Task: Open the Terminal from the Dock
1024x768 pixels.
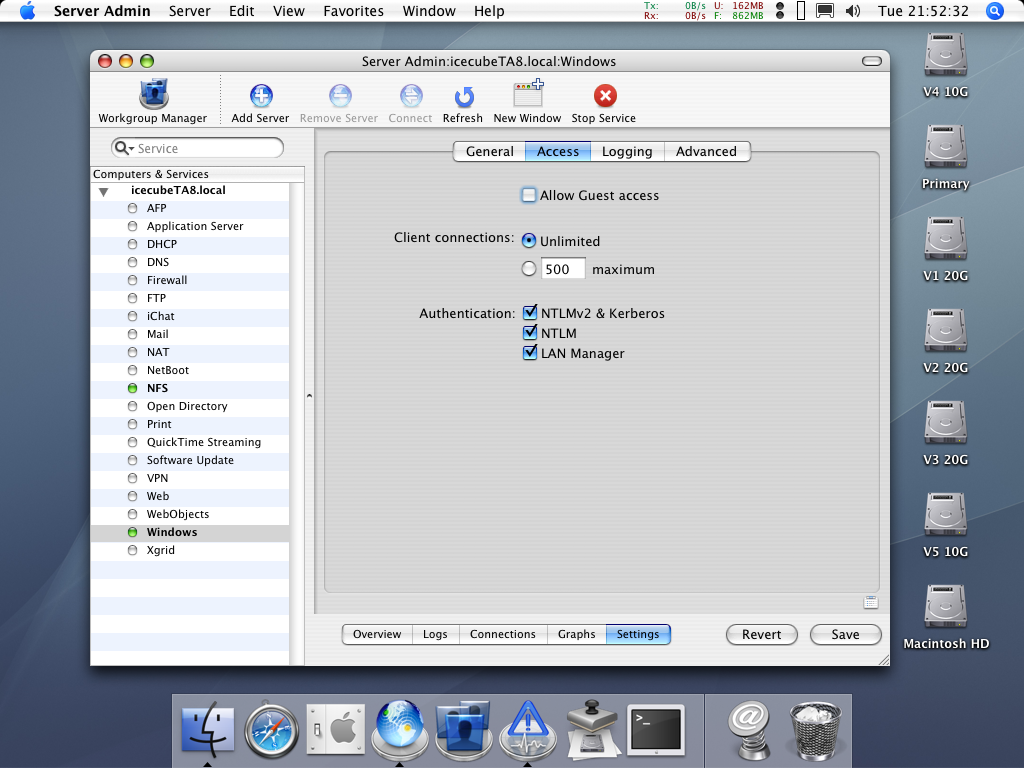Action: click(656, 729)
